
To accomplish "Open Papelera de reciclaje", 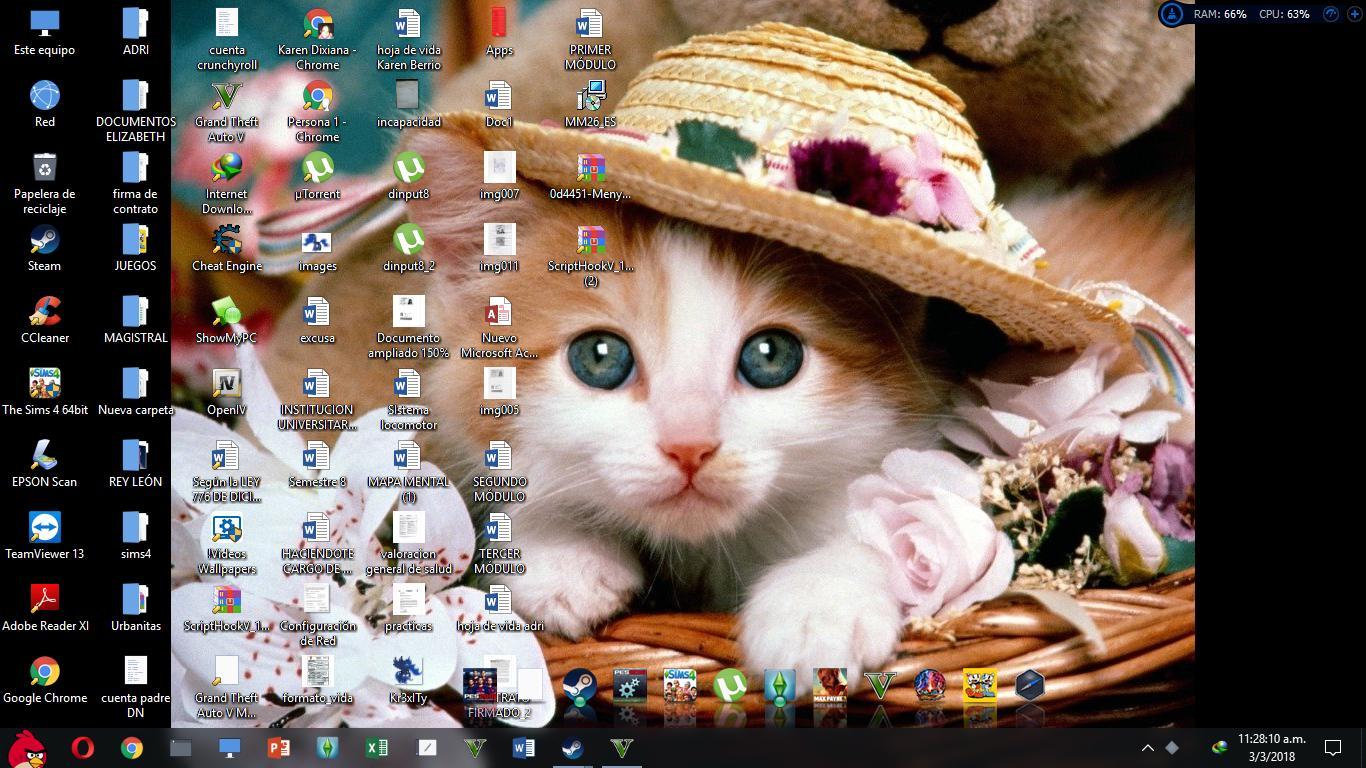I will [45, 183].
